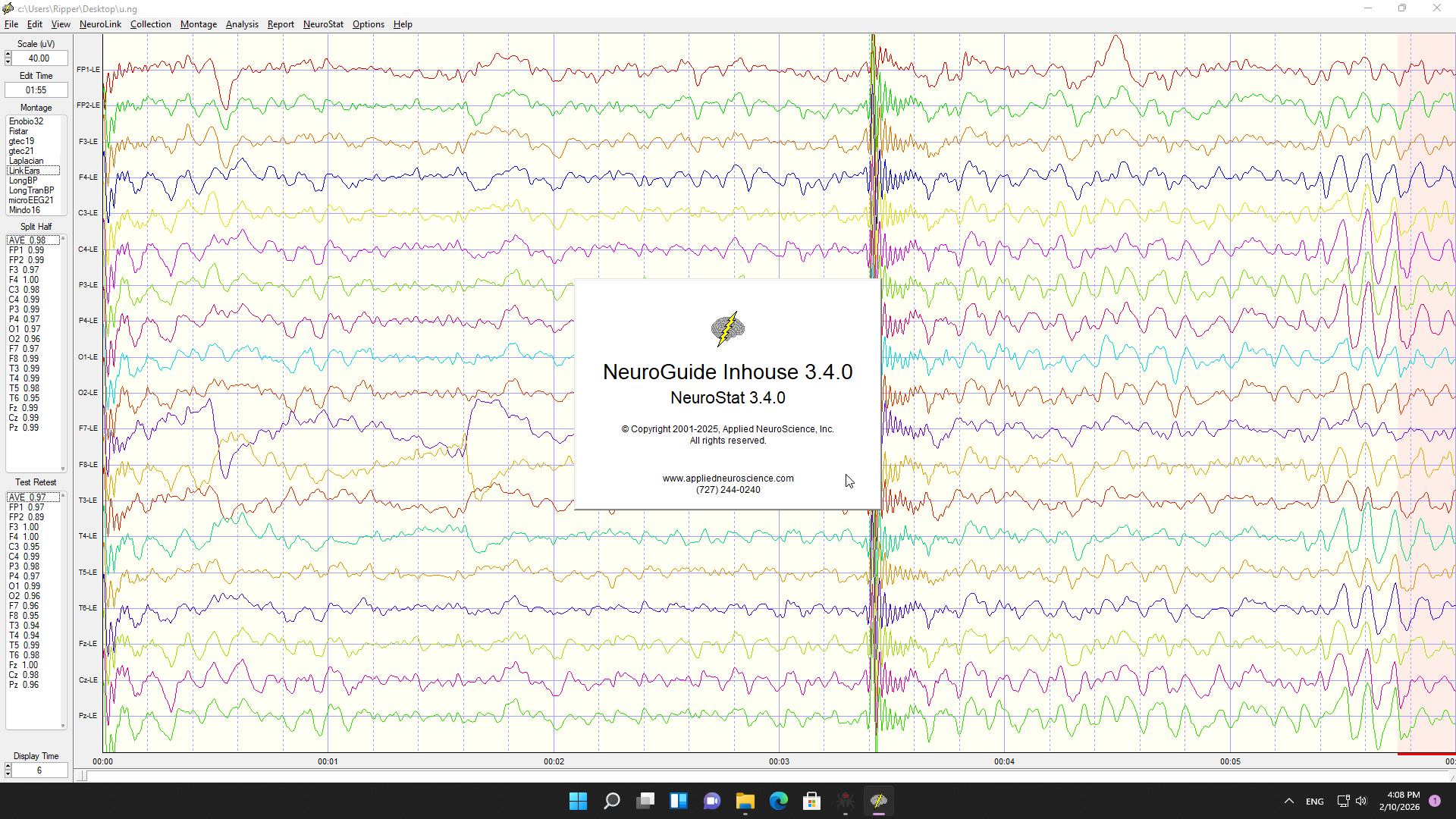Select LongTranBP montage in list

pos(31,190)
